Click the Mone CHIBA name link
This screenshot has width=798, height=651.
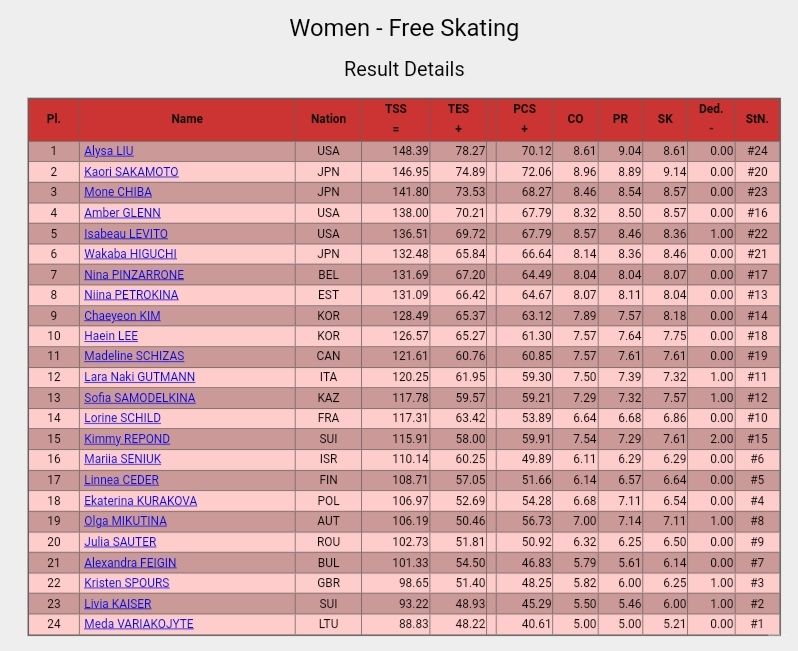tap(118, 192)
